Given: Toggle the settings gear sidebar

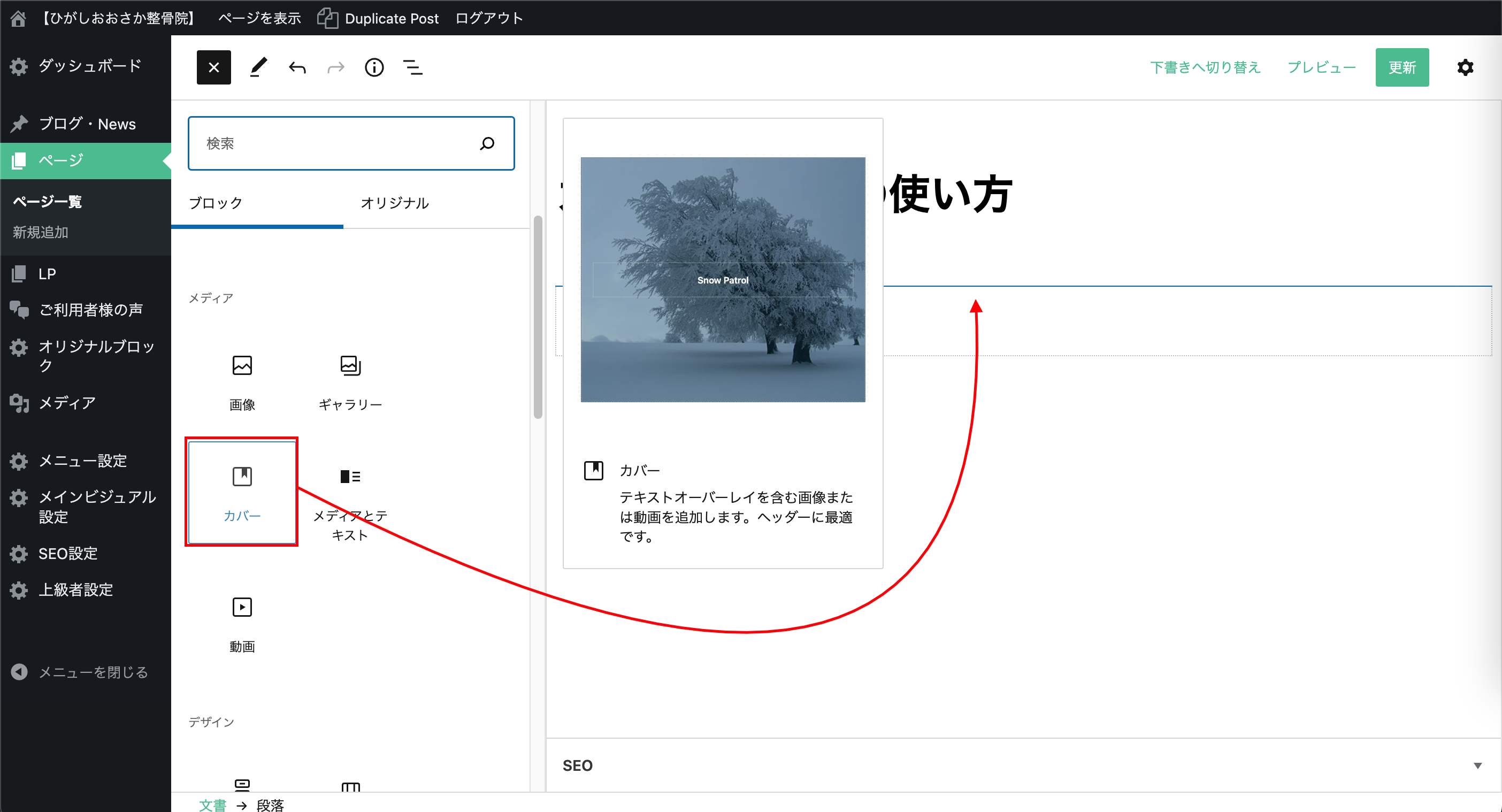Looking at the screenshot, I should pos(1465,67).
